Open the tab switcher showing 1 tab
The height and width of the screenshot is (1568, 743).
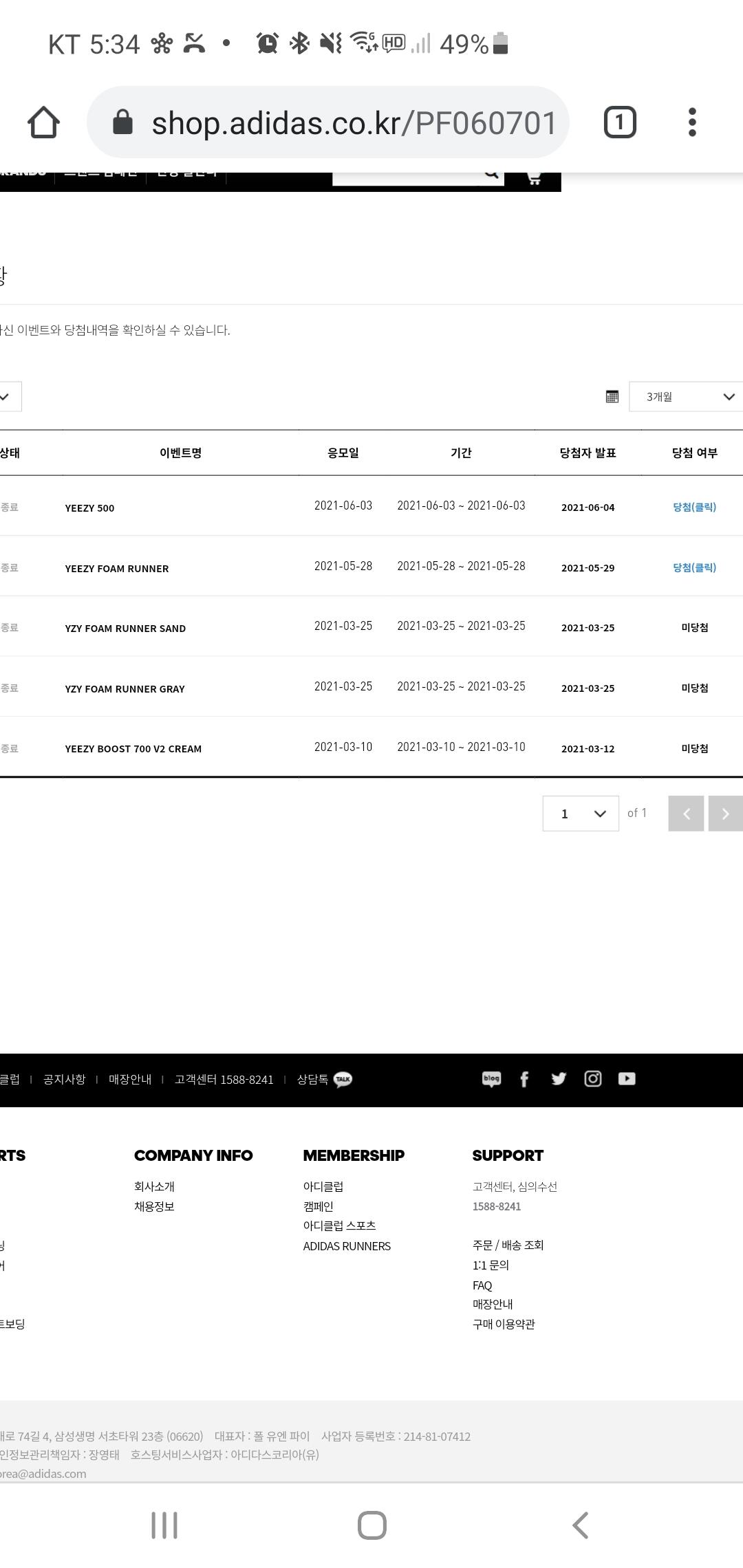click(620, 122)
